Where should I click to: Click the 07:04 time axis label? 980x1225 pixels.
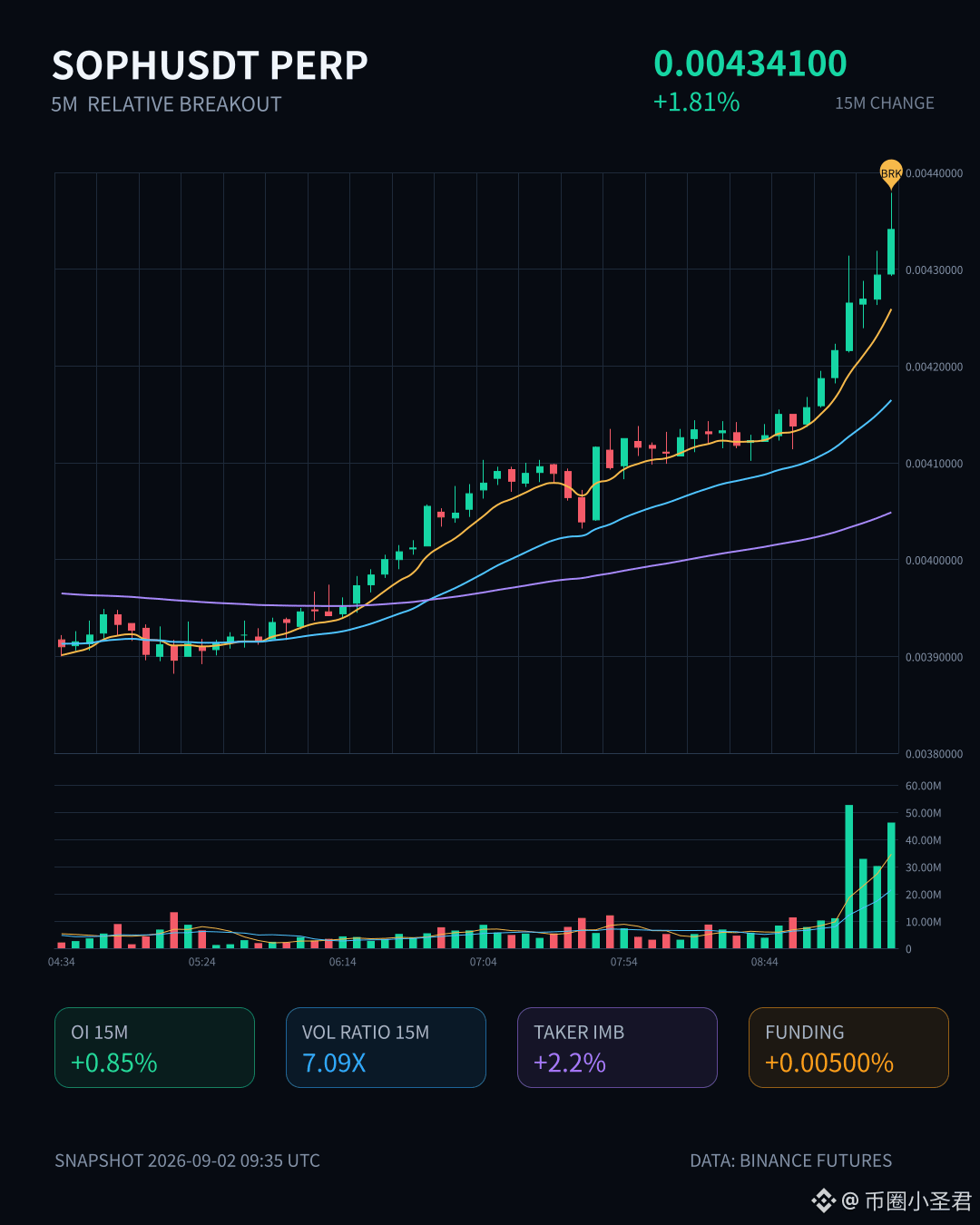[484, 962]
